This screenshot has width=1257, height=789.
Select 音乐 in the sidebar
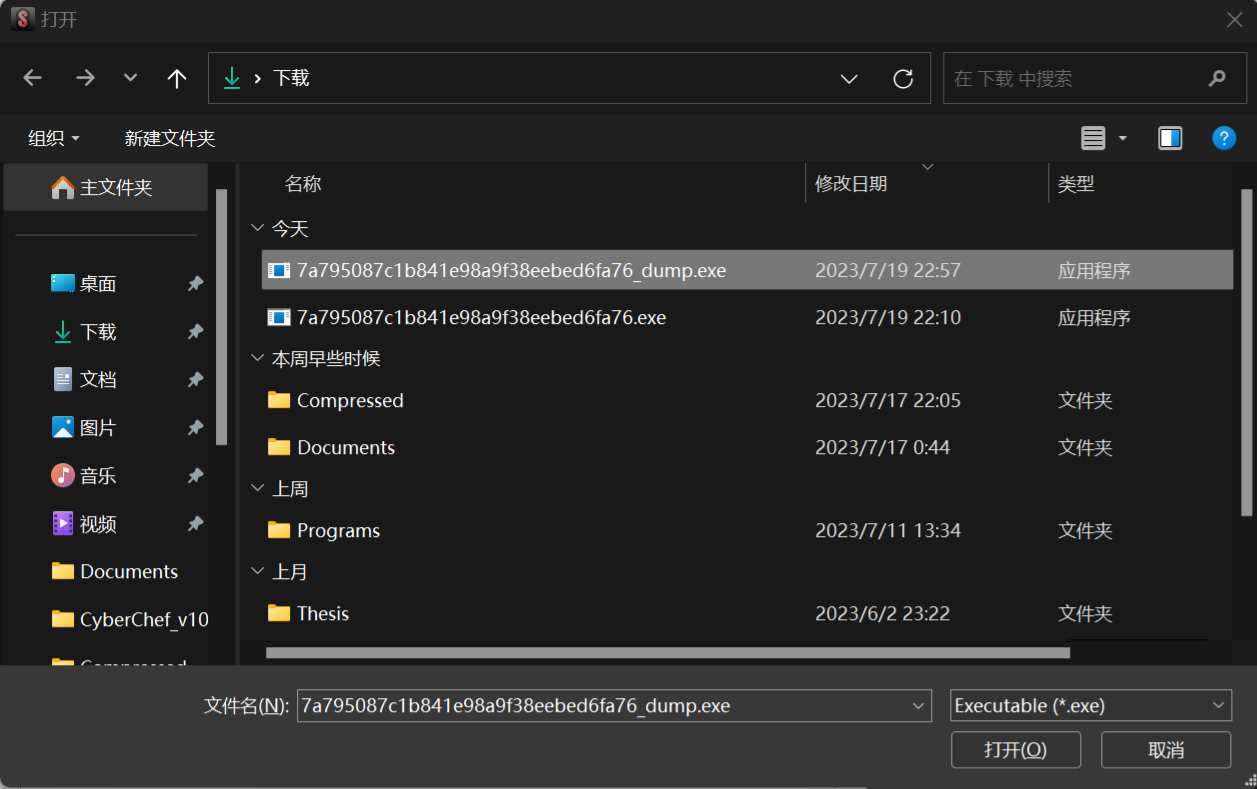tap(98, 476)
